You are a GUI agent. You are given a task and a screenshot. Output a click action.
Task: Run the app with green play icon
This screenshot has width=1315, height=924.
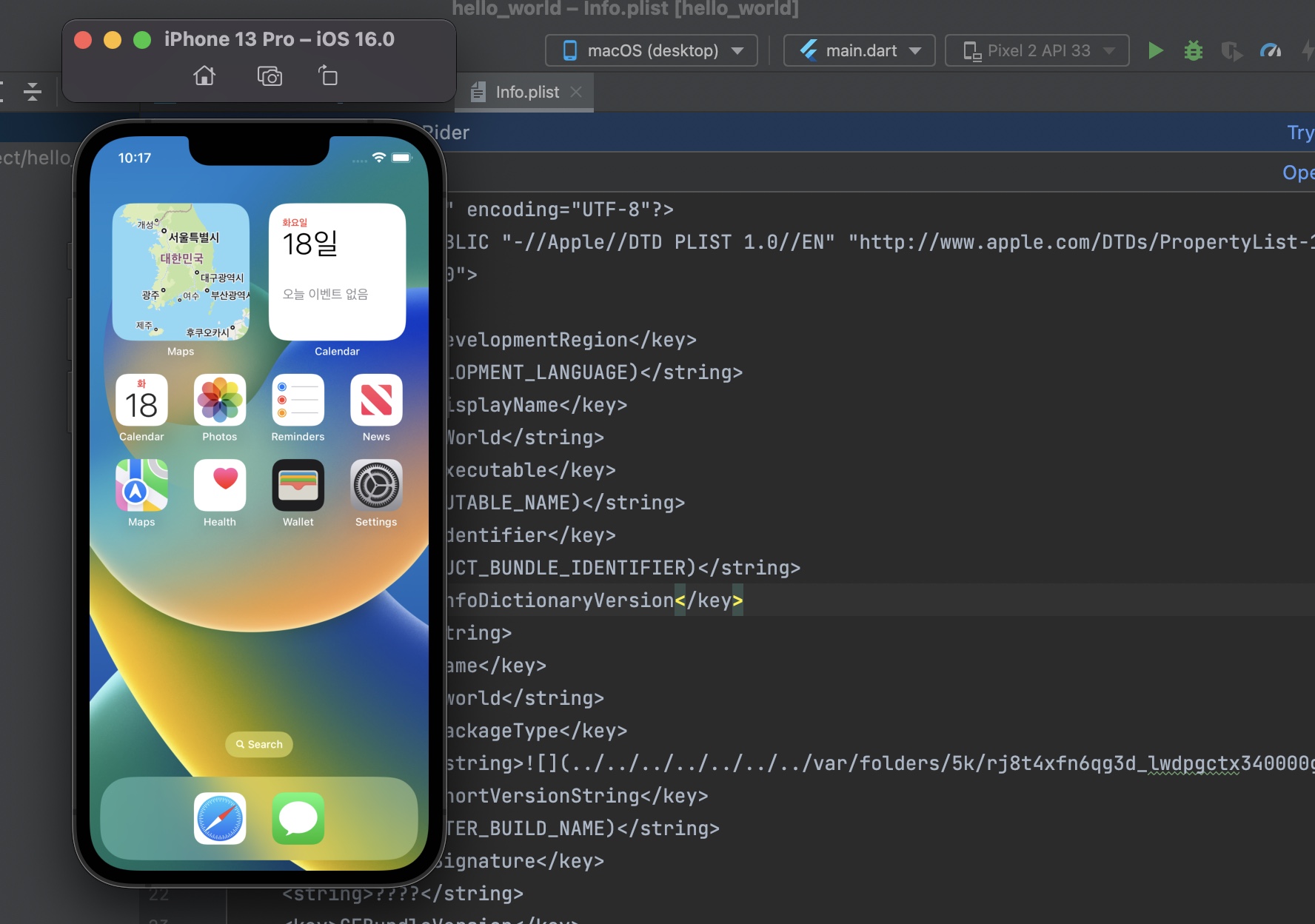[x=1155, y=50]
